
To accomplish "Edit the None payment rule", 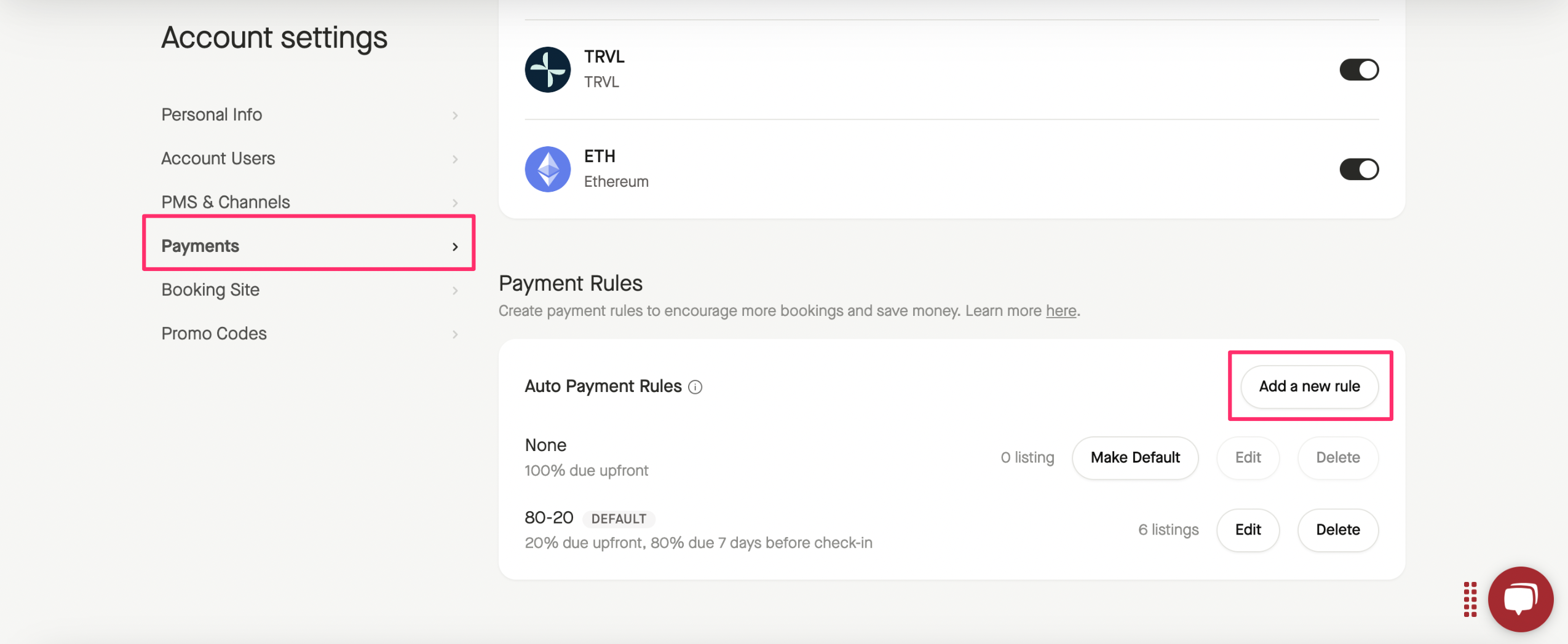I will [x=1248, y=458].
